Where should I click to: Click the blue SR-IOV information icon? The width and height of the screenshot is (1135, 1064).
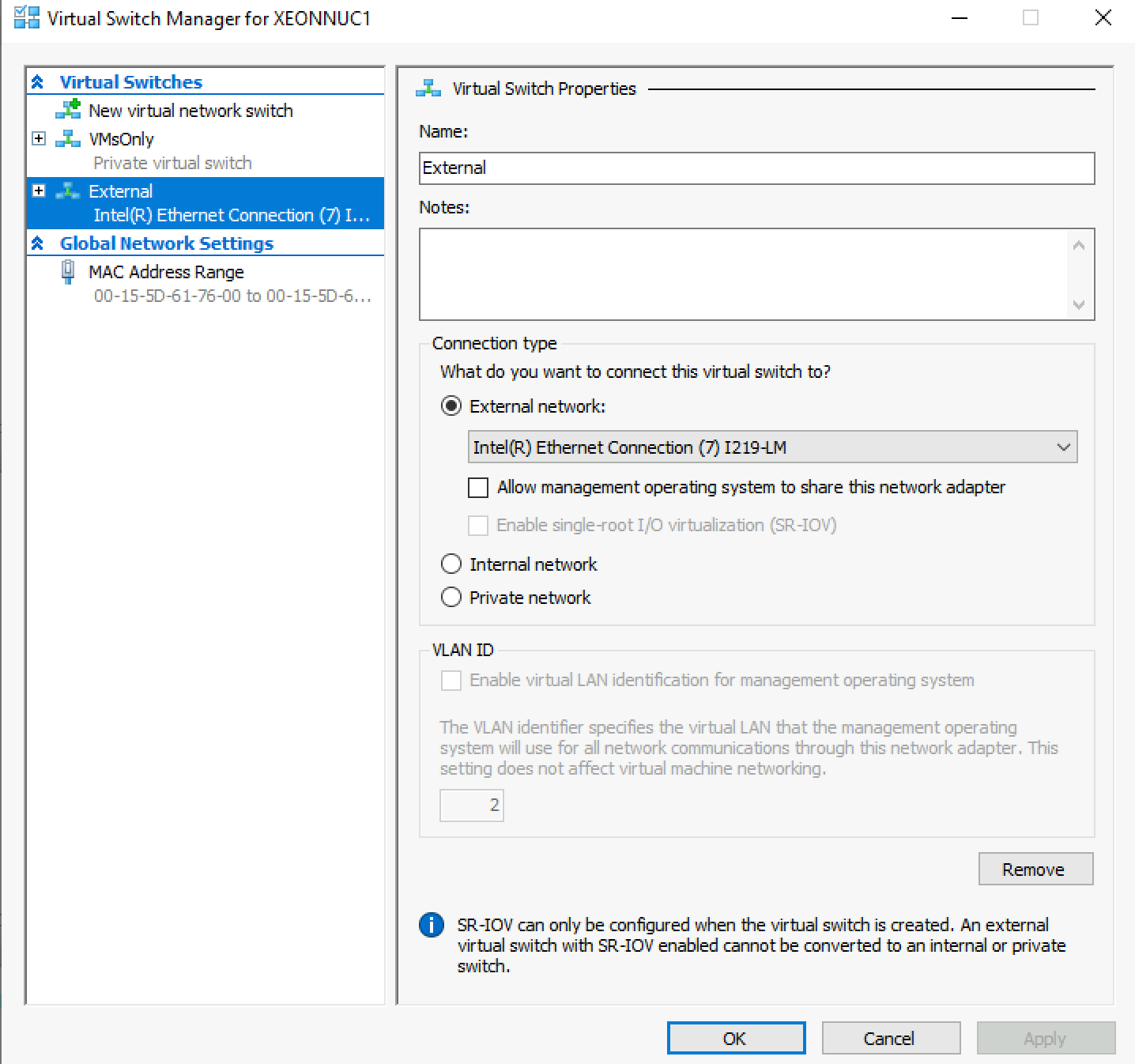(x=432, y=924)
